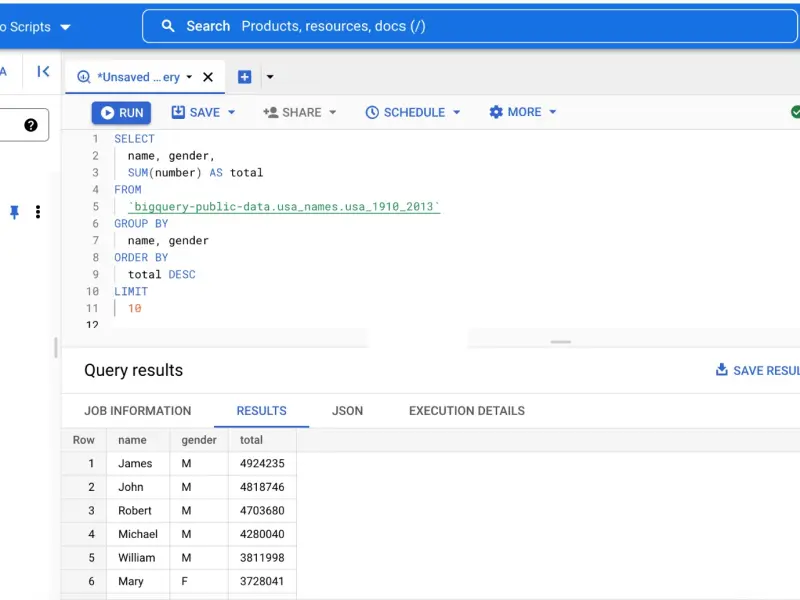
Task: Click the 'gender' column header
Action: 199,440
